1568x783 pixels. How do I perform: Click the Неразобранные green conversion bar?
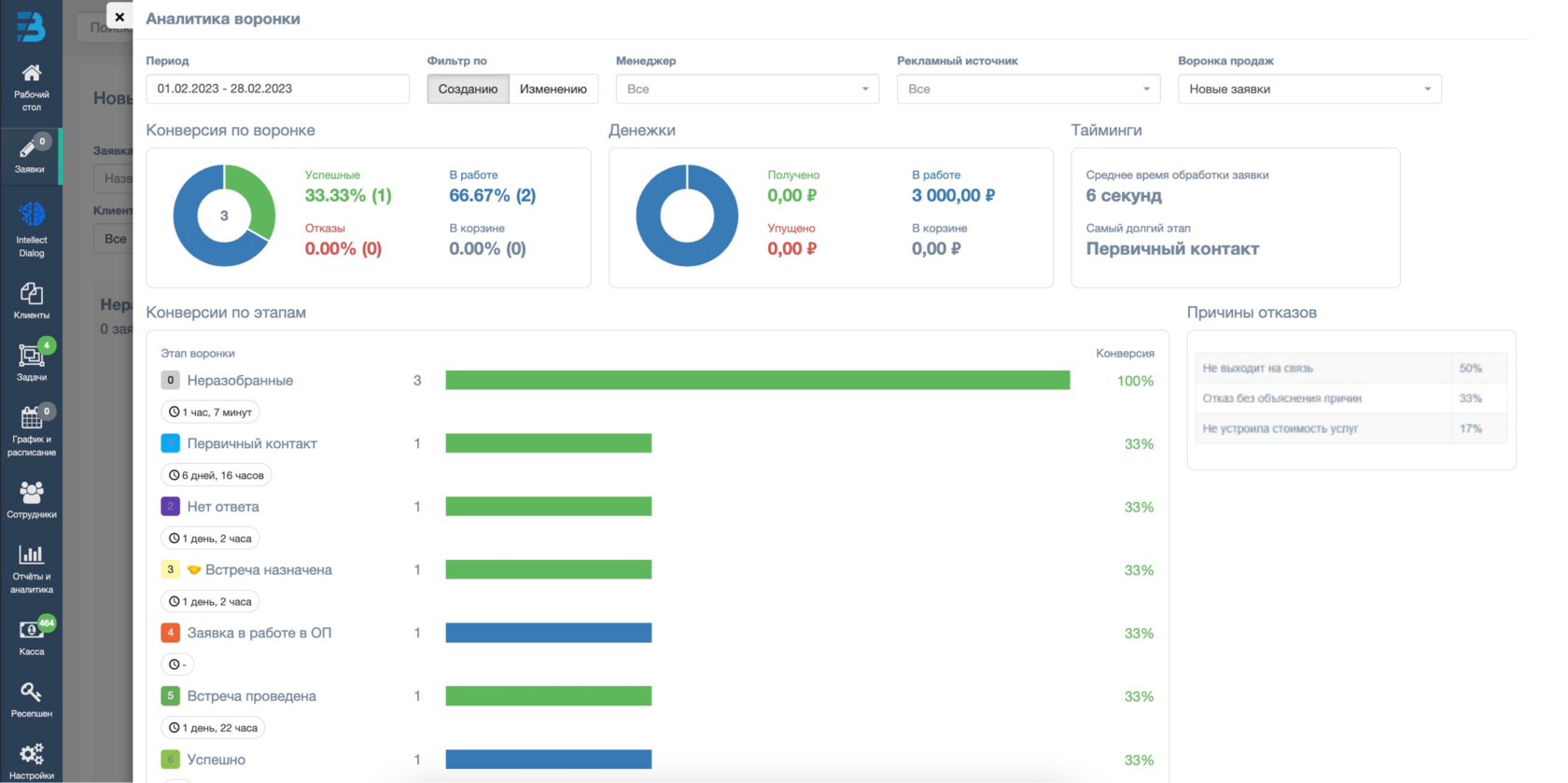[x=758, y=380]
